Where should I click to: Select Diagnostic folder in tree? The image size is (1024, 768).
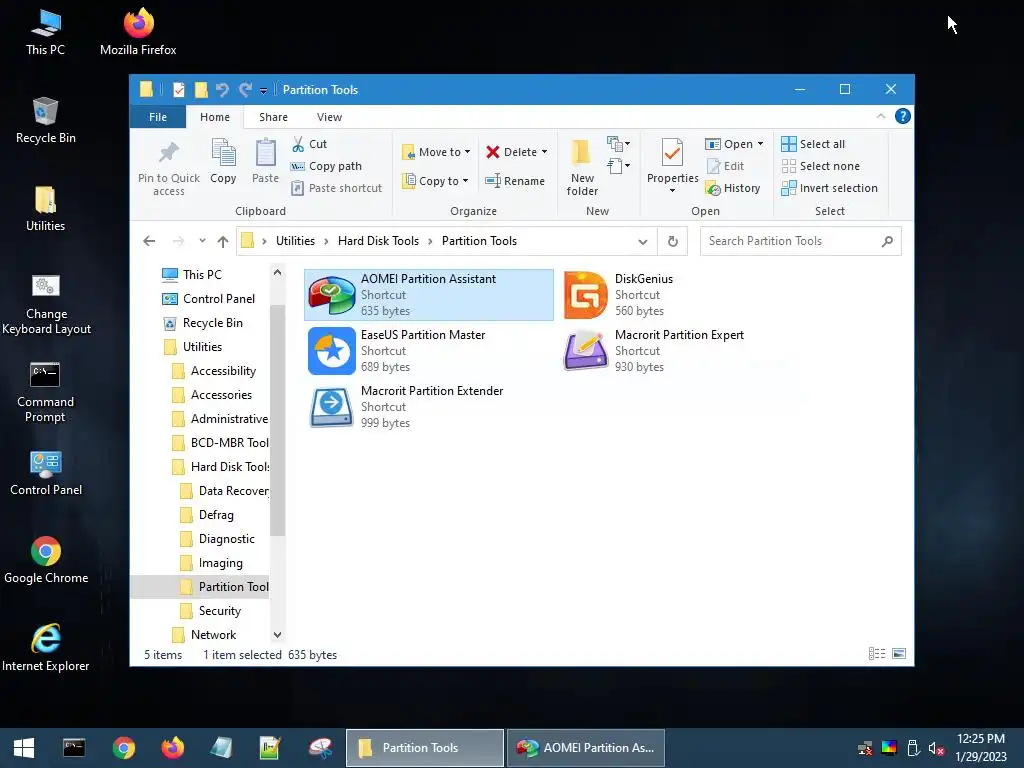[226, 539]
